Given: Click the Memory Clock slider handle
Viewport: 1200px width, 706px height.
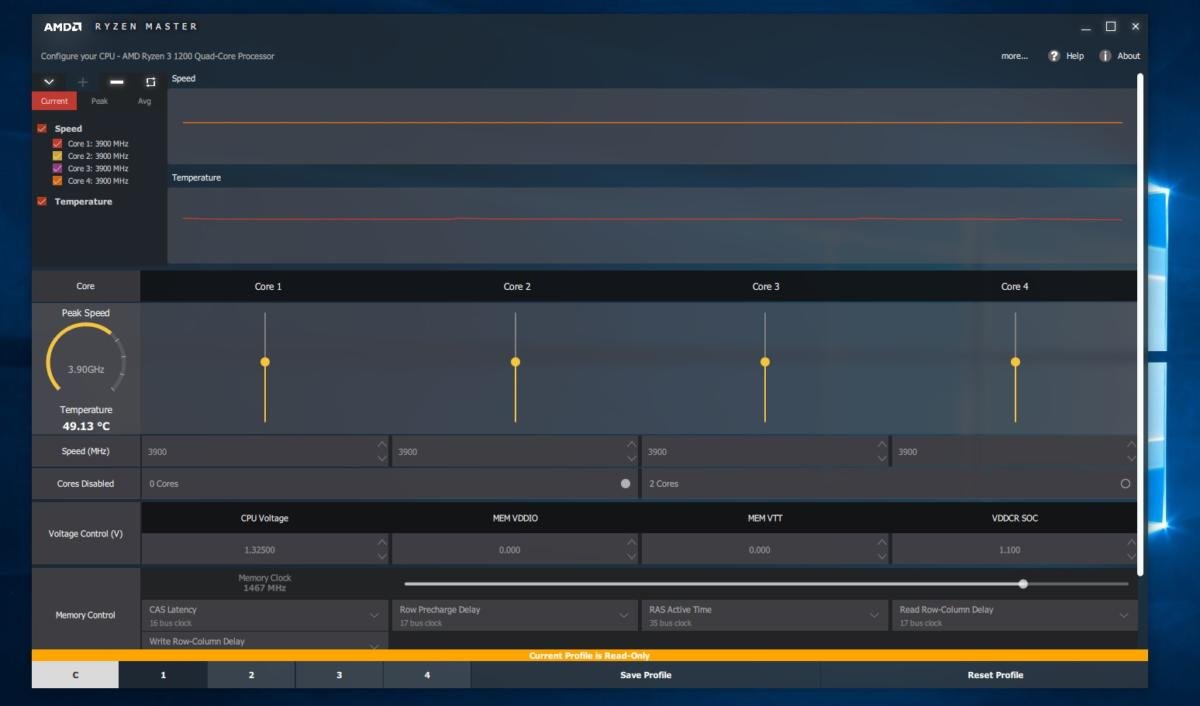Looking at the screenshot, I should coord(1023,583).
